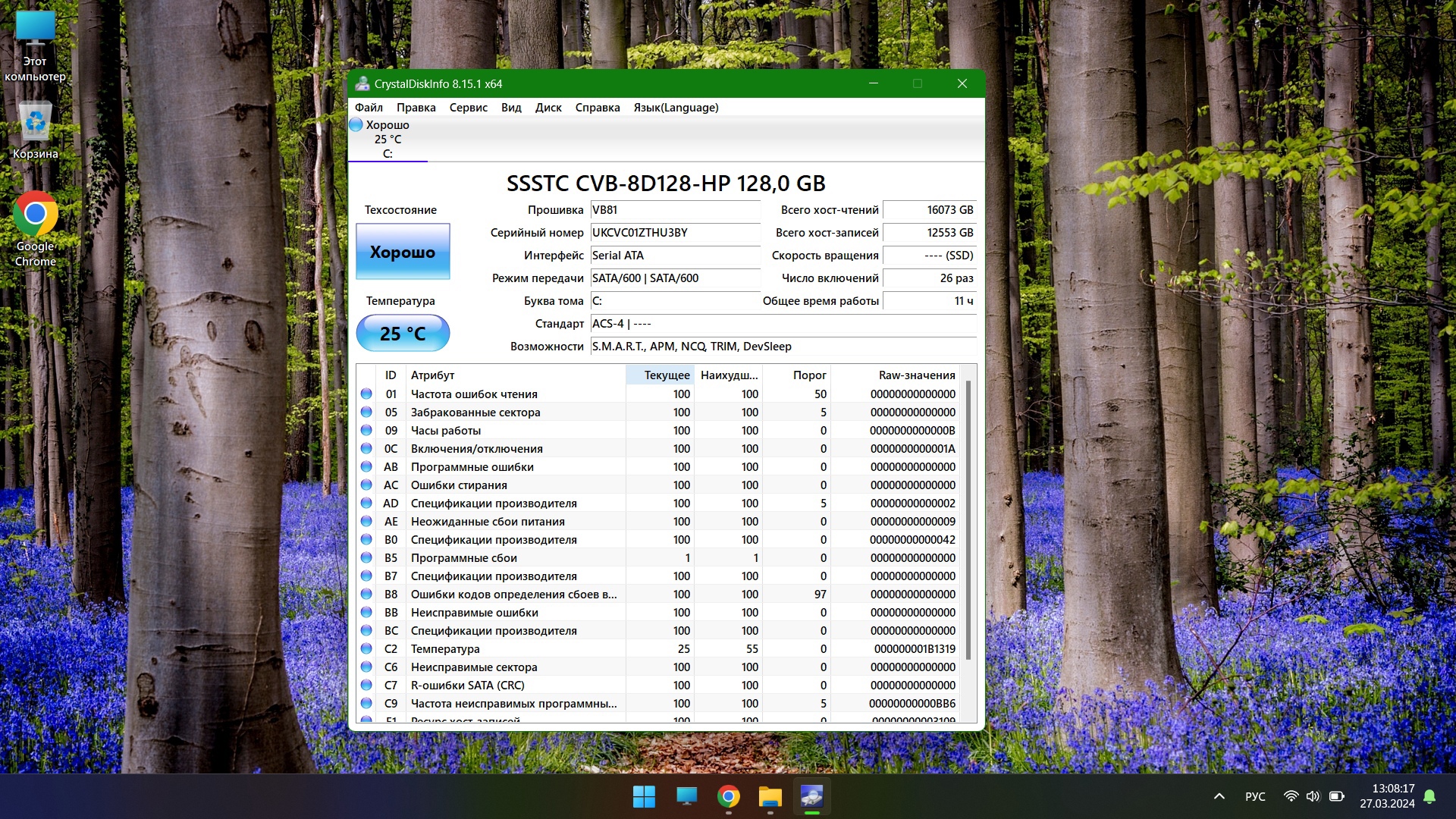Click the status icon of Temperature C2 row
This screenshot has height=819, width=1456.
(366, 649)
